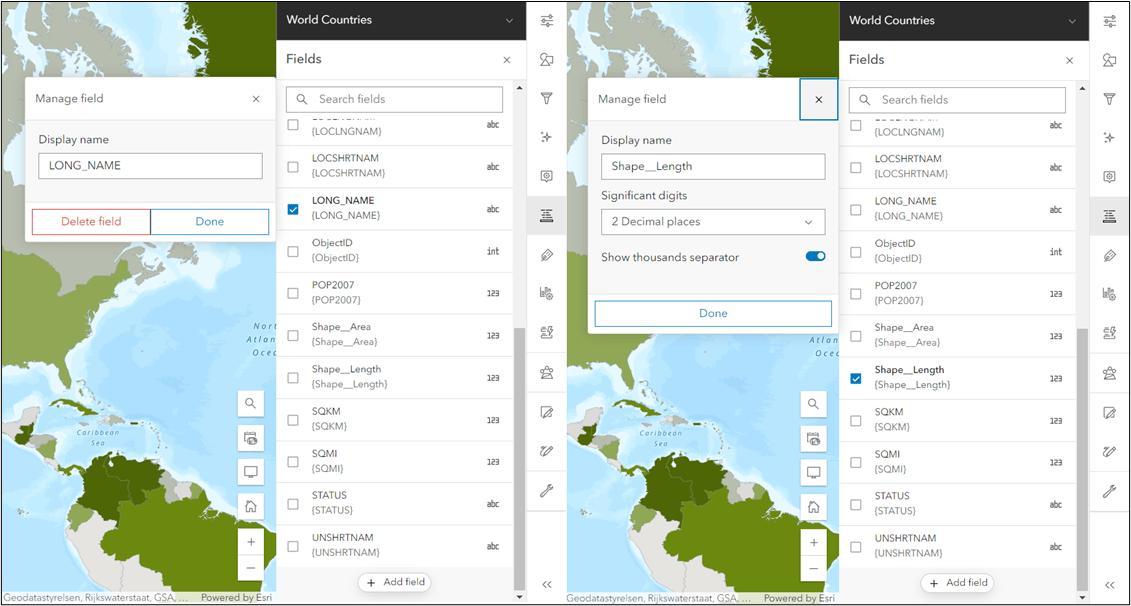Viewport: 1131px width, 606px height.
Task: Click Done to confirm Shape__Length settings
Action: point(713,313)
